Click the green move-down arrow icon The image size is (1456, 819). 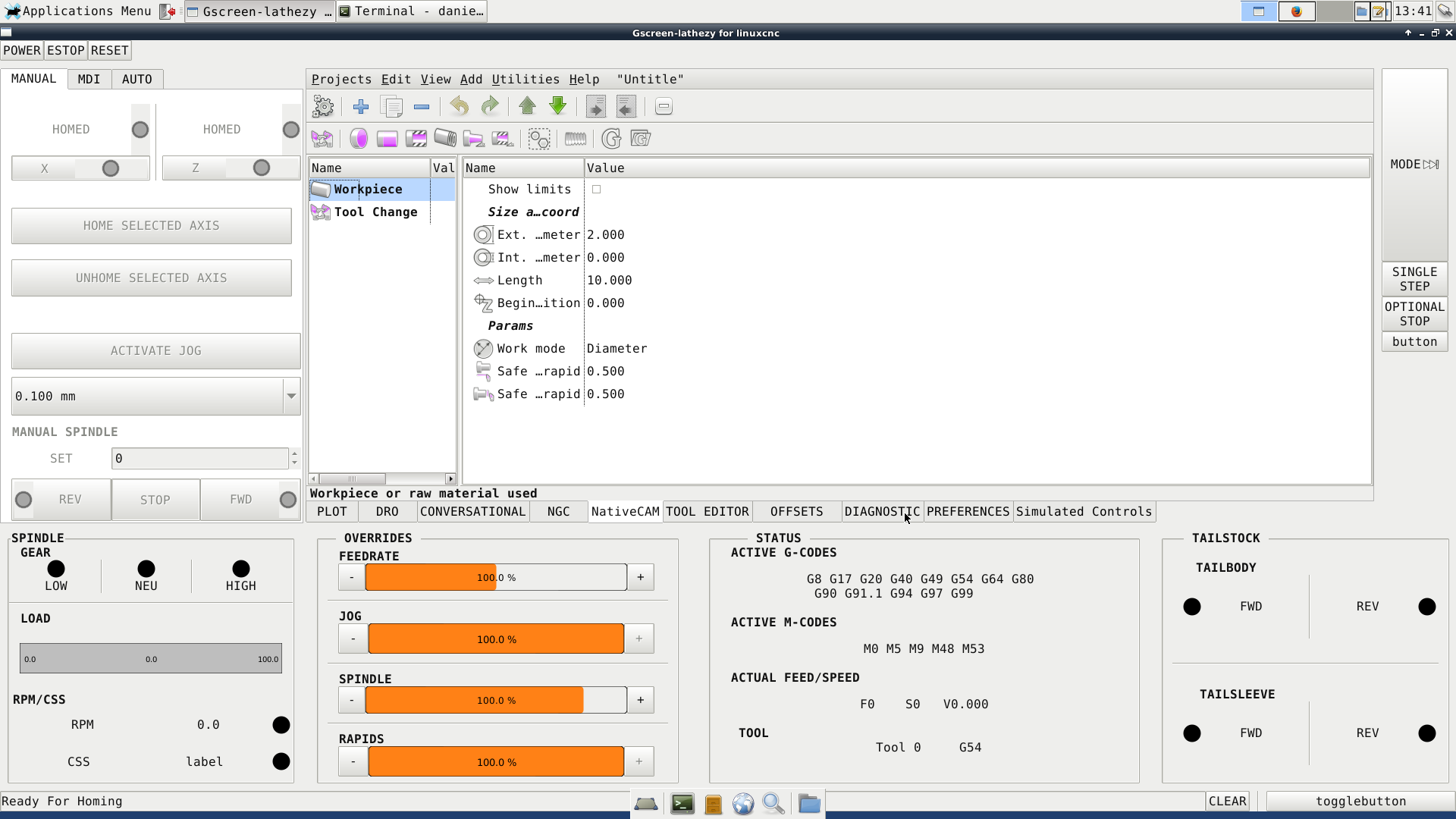click(x=557, y=107)
